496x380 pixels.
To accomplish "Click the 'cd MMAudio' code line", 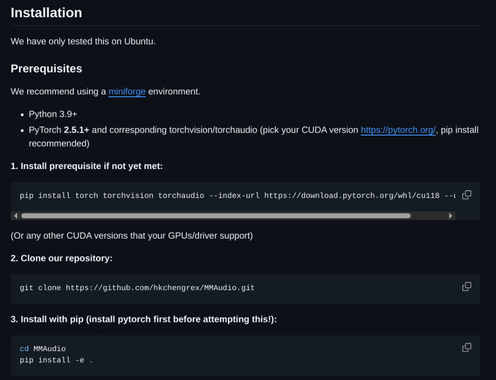I will [x=43, y=349].
